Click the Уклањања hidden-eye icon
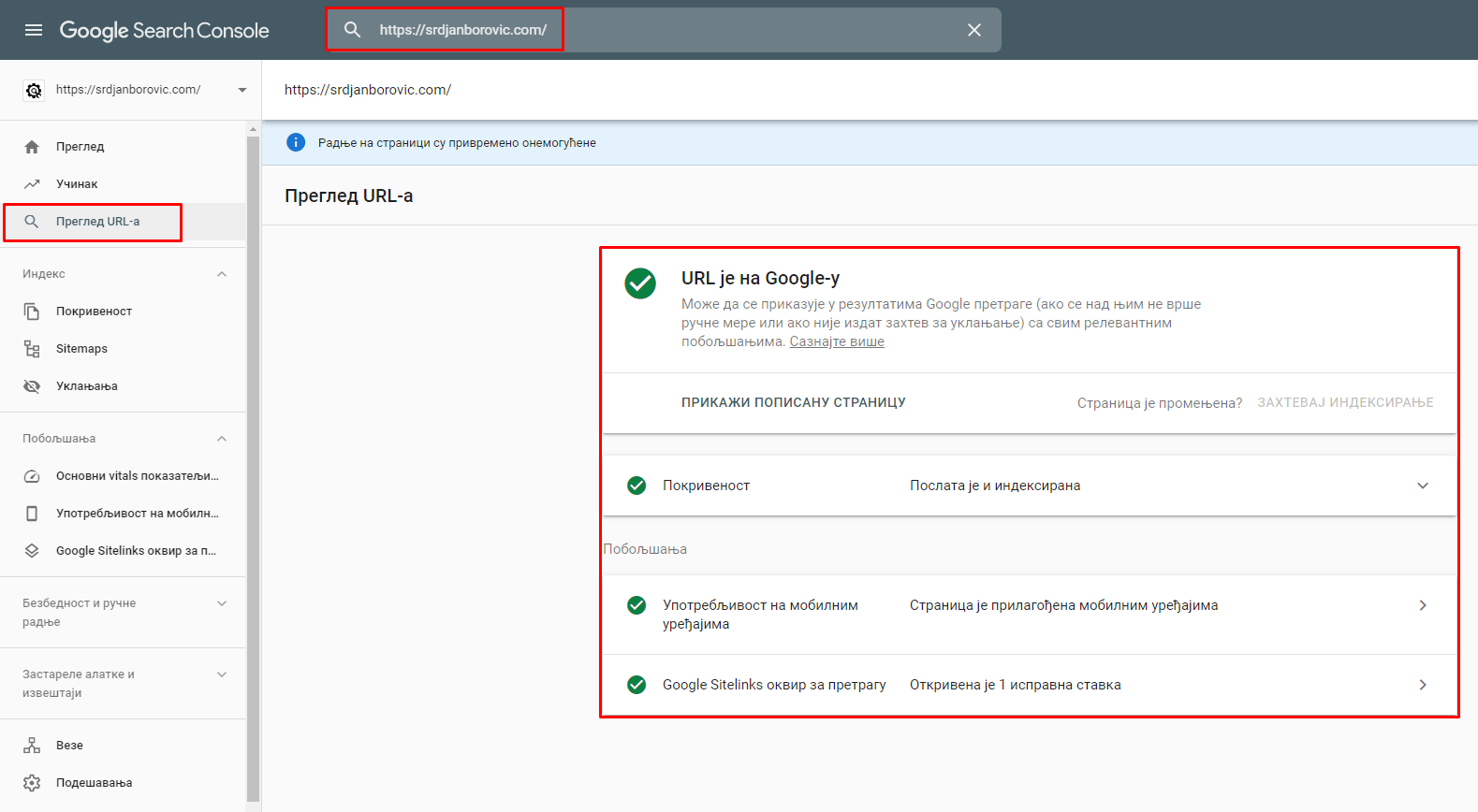This screenshot has height=812, width=1478. 32,386
